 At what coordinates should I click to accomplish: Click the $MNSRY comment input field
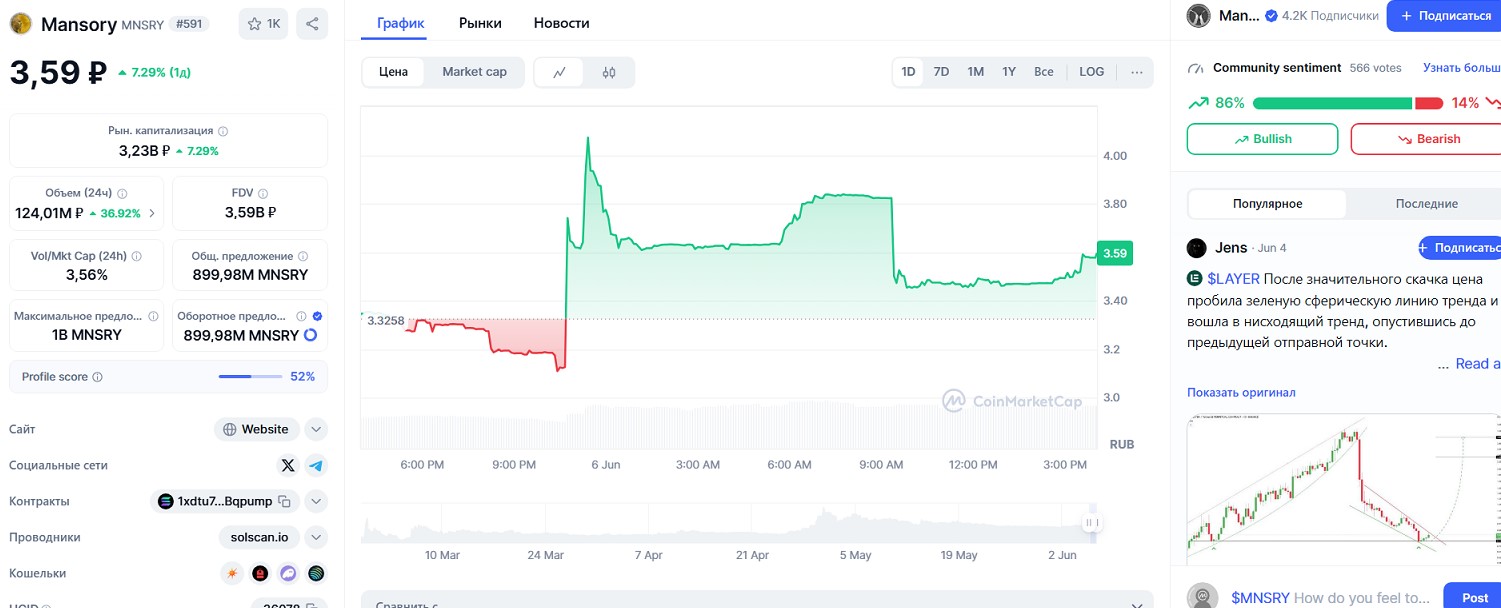tap(1328, 598)
